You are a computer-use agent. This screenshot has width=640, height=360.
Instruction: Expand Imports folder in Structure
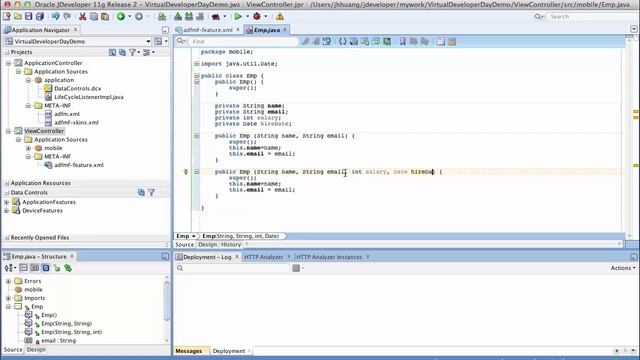point(8,298)
